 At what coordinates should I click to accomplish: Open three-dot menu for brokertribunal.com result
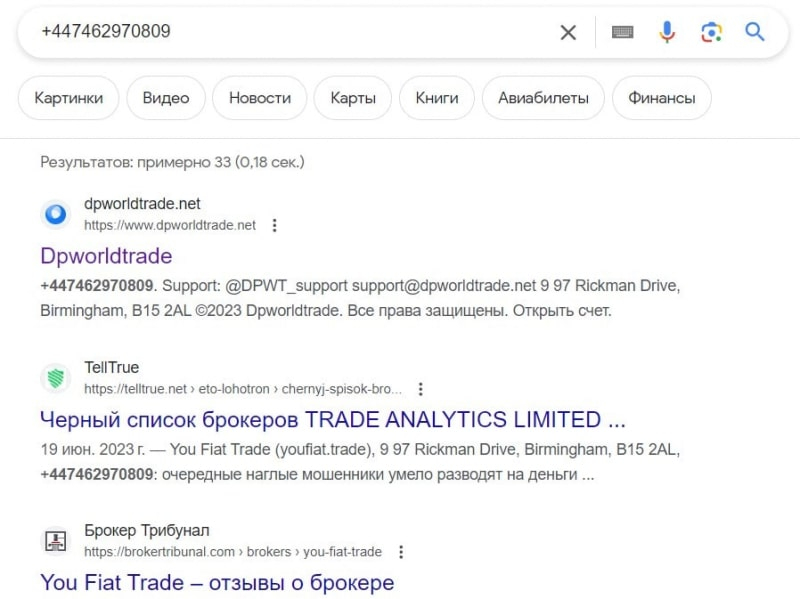(x=401, y=552)
